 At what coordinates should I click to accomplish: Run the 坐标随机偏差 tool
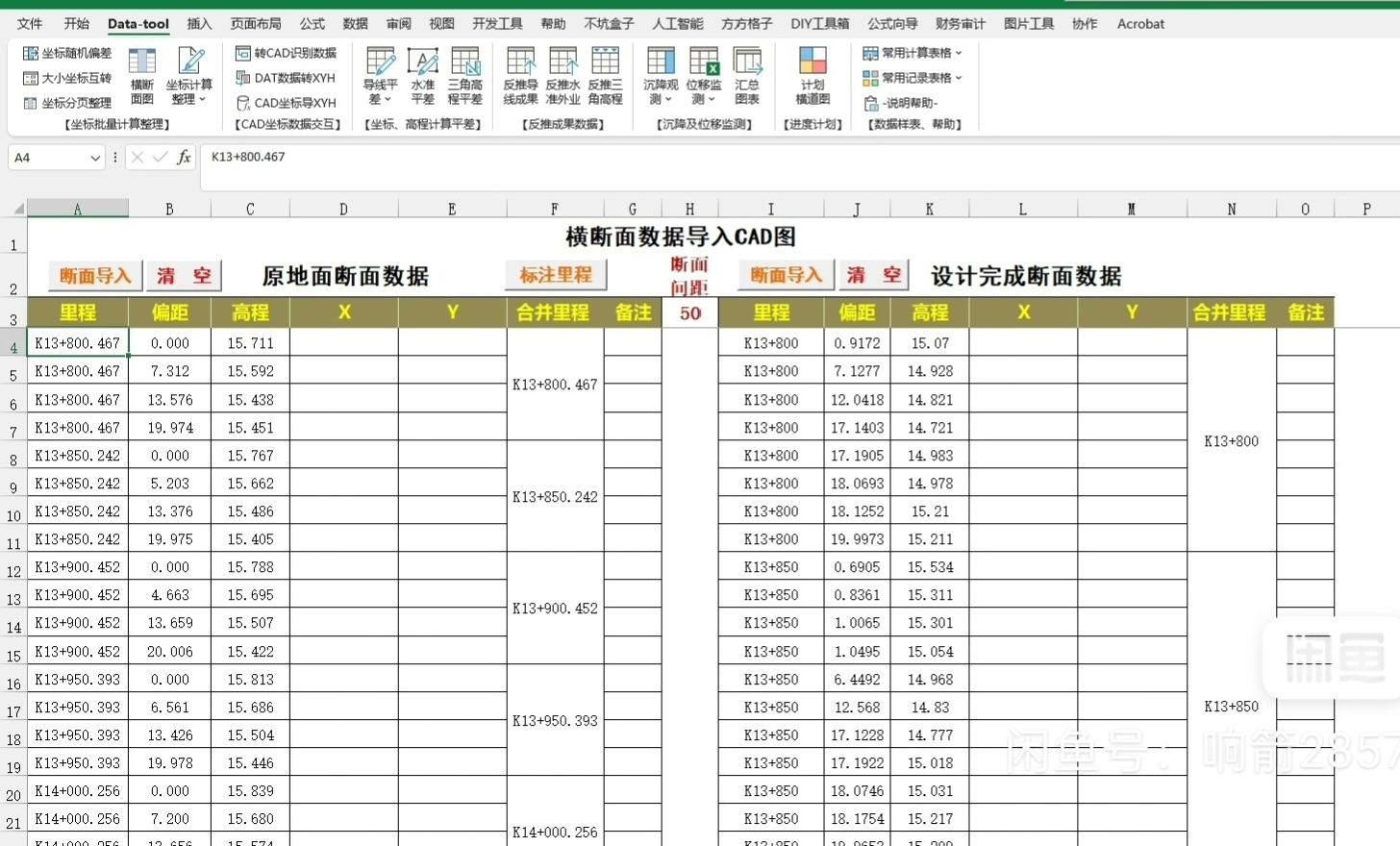(67, 53)
